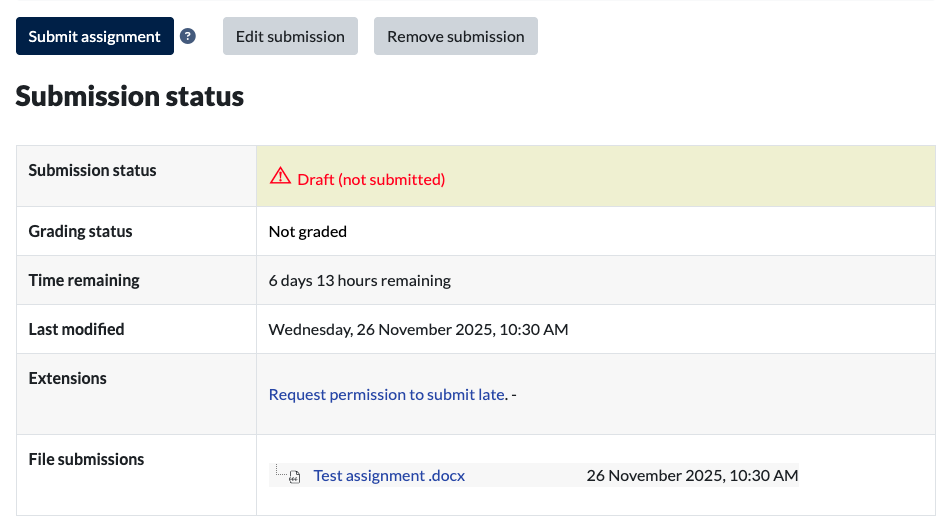Click the Submit assignment button

click(94, 36)
